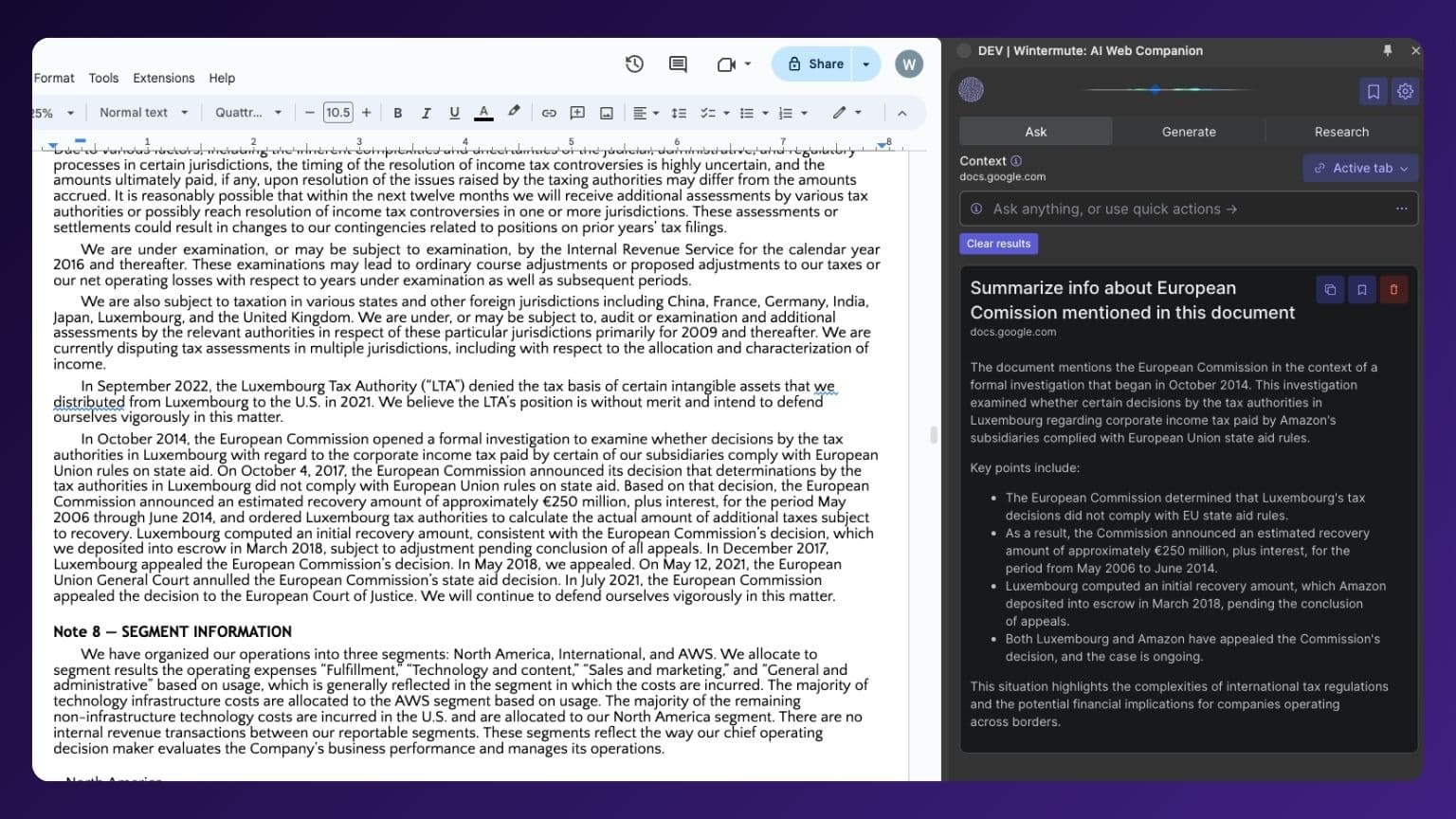
Task: Open saved bookmarks in Wintermute header
Action: click(x=1373, y=91)
